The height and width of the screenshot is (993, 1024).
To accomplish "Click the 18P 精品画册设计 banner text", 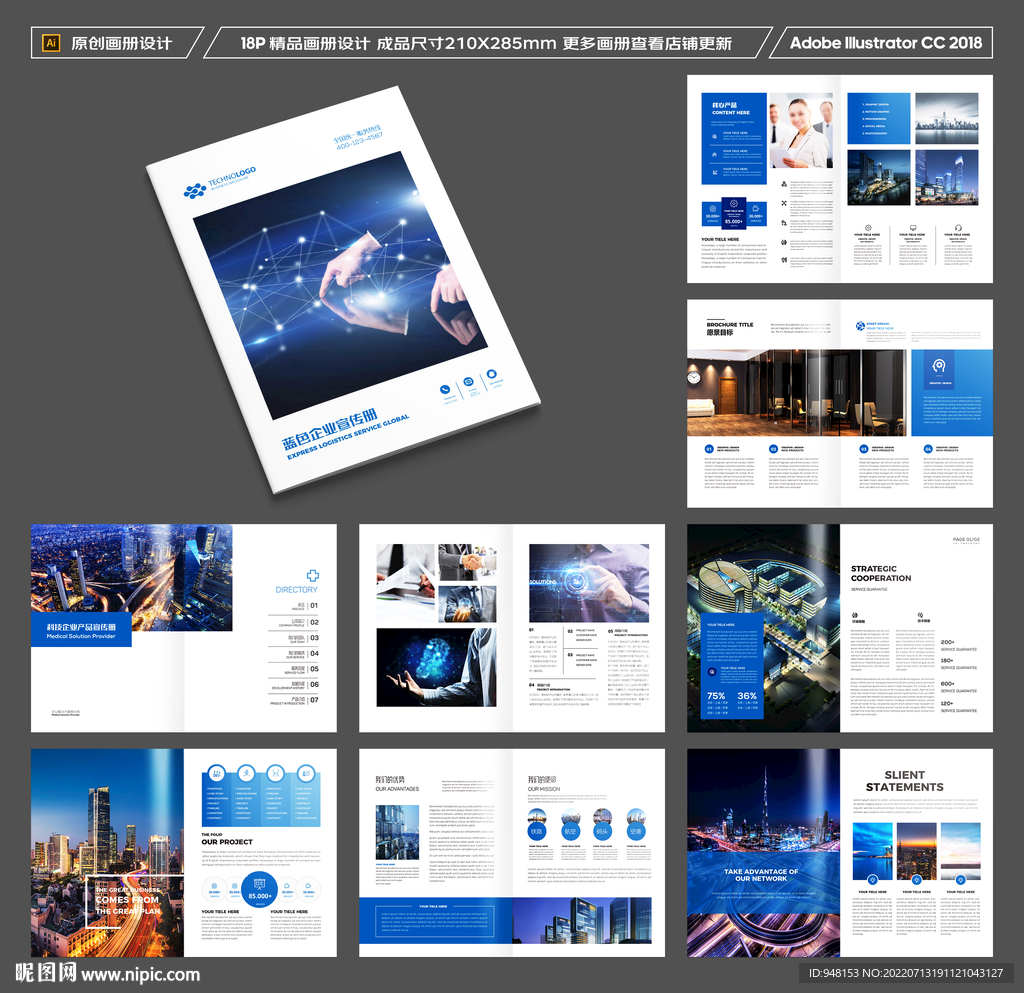I will coord(486,43).
